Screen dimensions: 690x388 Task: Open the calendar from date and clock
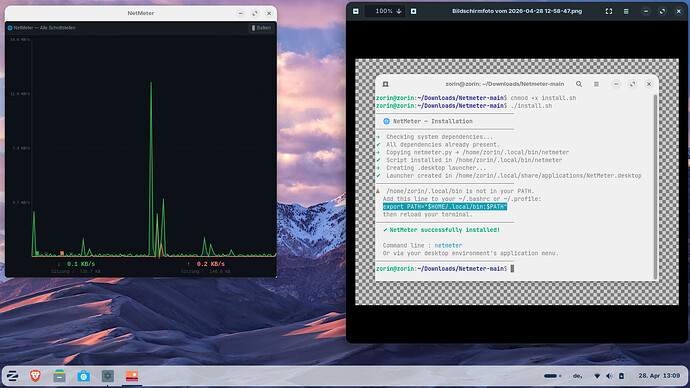click(x=659, y=376)
